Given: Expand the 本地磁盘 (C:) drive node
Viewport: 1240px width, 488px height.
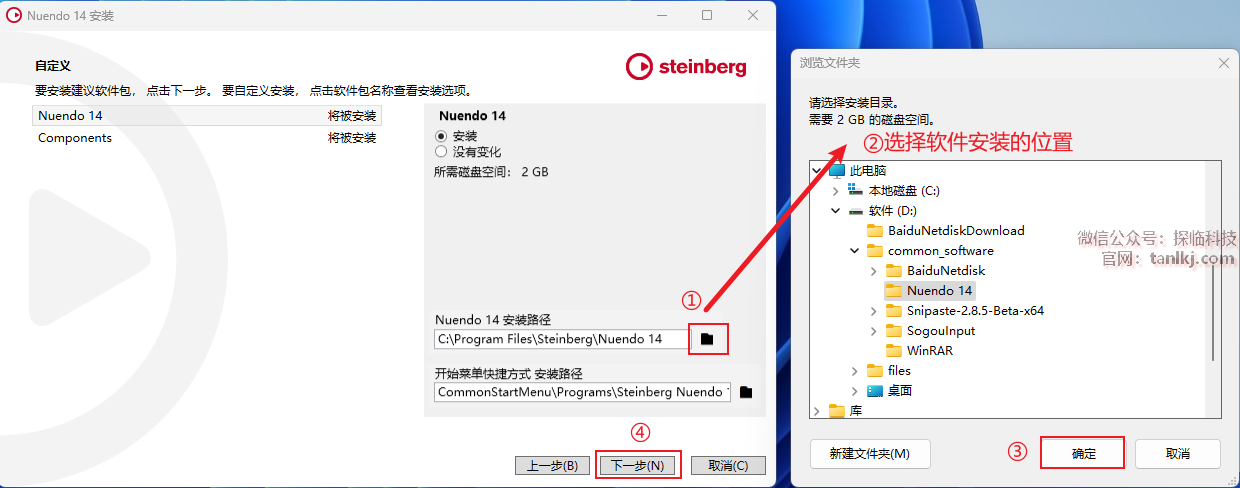Looking at the screenshot, I should 836,191.
